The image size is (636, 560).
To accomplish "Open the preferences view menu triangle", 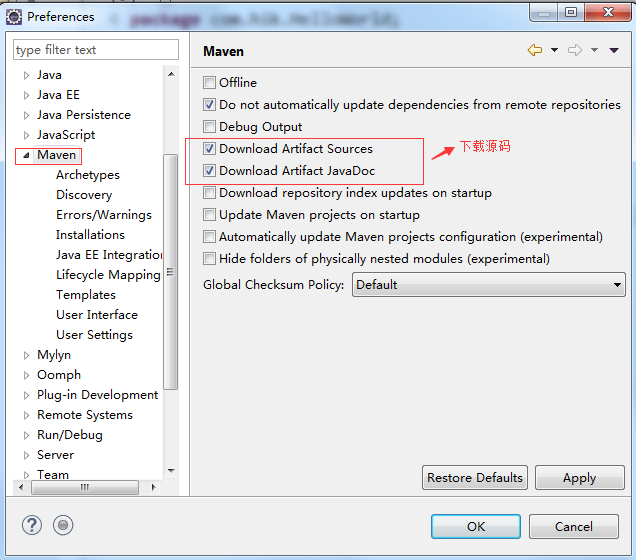I will 614,50.
